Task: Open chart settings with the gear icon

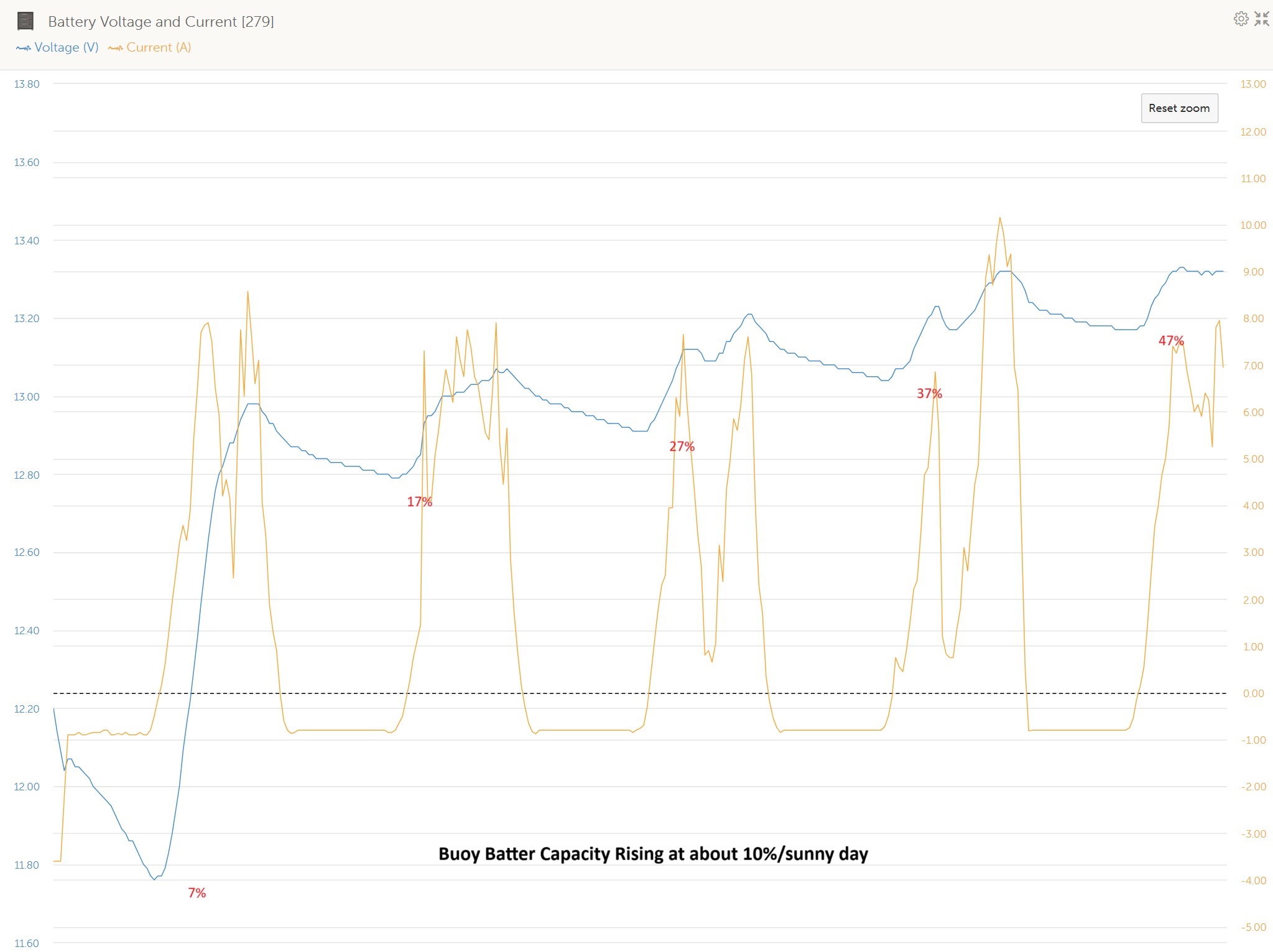Action: coord(1241,19)
